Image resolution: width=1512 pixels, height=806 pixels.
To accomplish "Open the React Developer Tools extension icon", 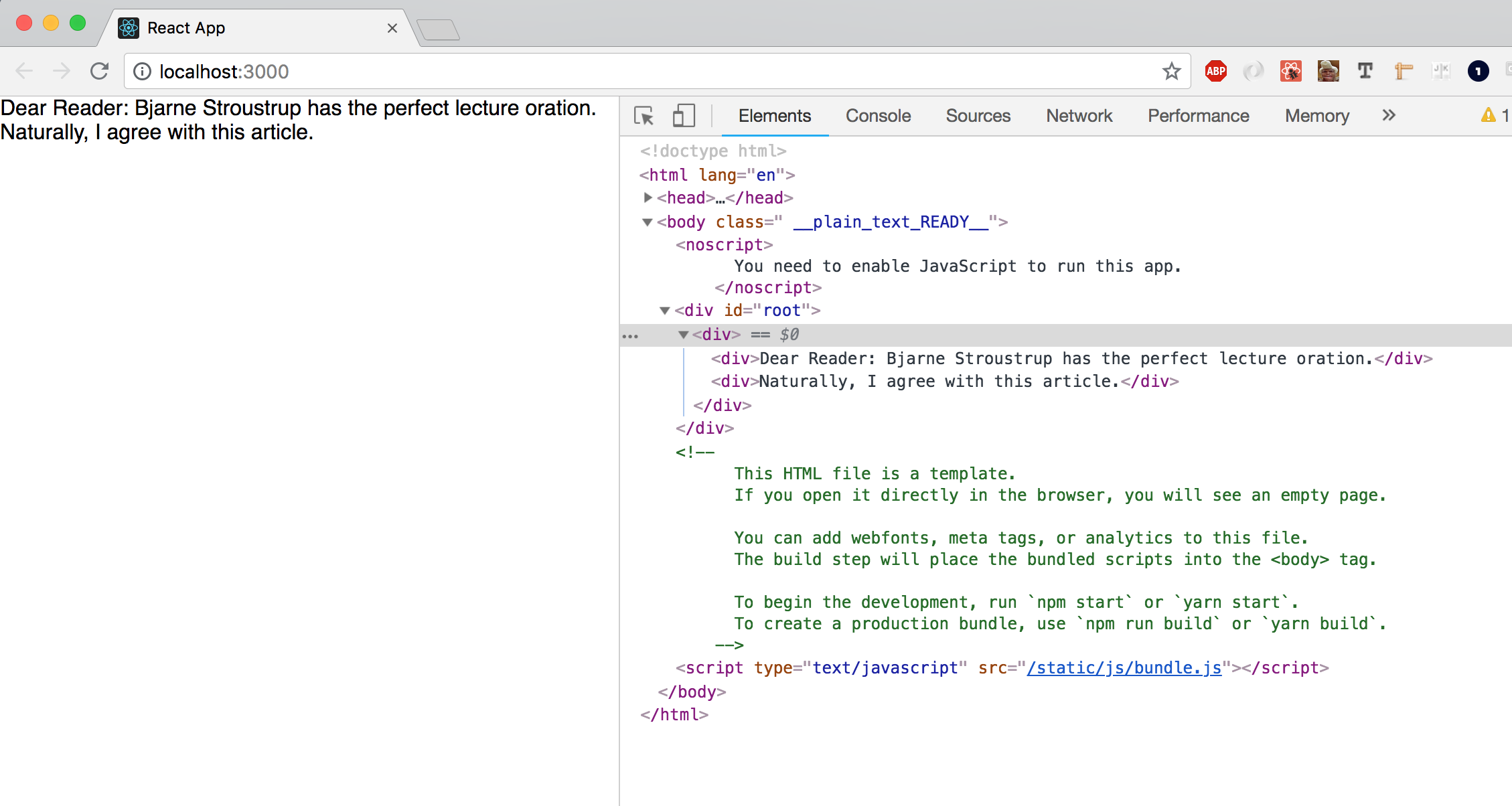I will point(1290,71).
